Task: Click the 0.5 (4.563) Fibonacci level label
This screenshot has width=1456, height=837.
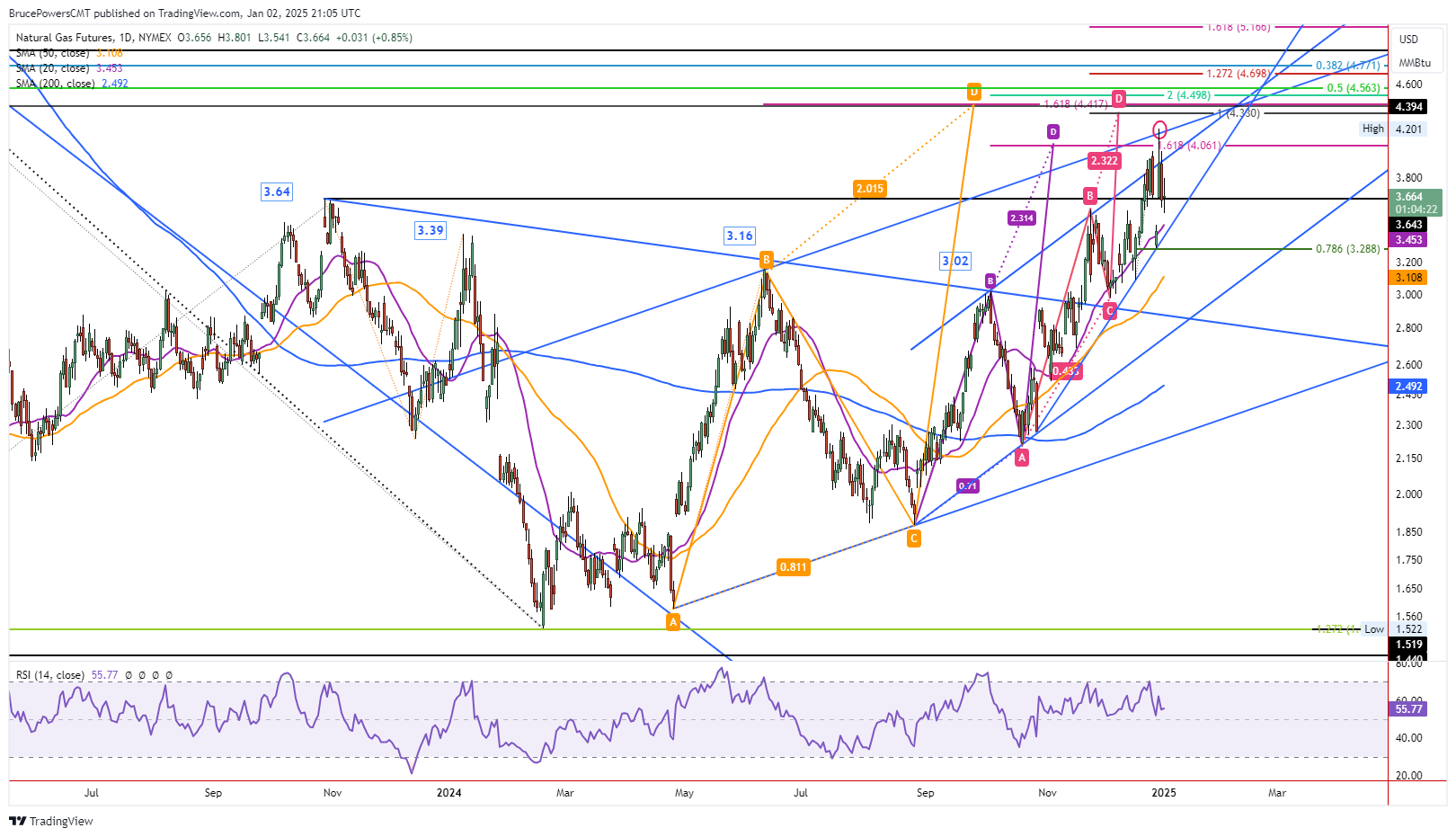Action: (x=1354, y=88)
